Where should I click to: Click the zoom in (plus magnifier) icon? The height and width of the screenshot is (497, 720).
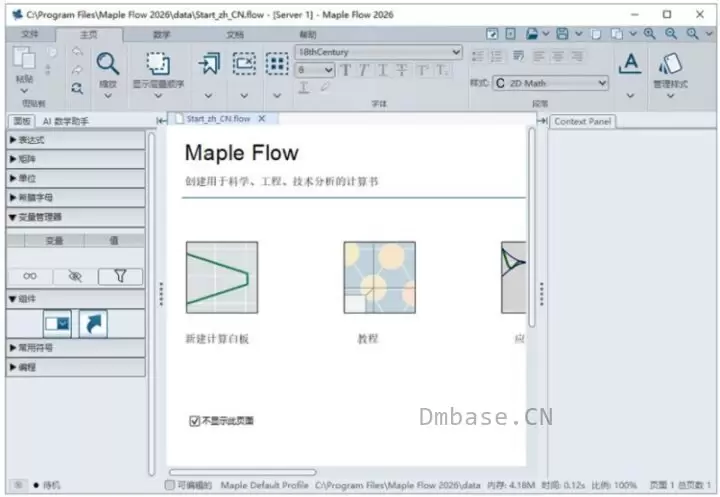(x=649, y=34)
